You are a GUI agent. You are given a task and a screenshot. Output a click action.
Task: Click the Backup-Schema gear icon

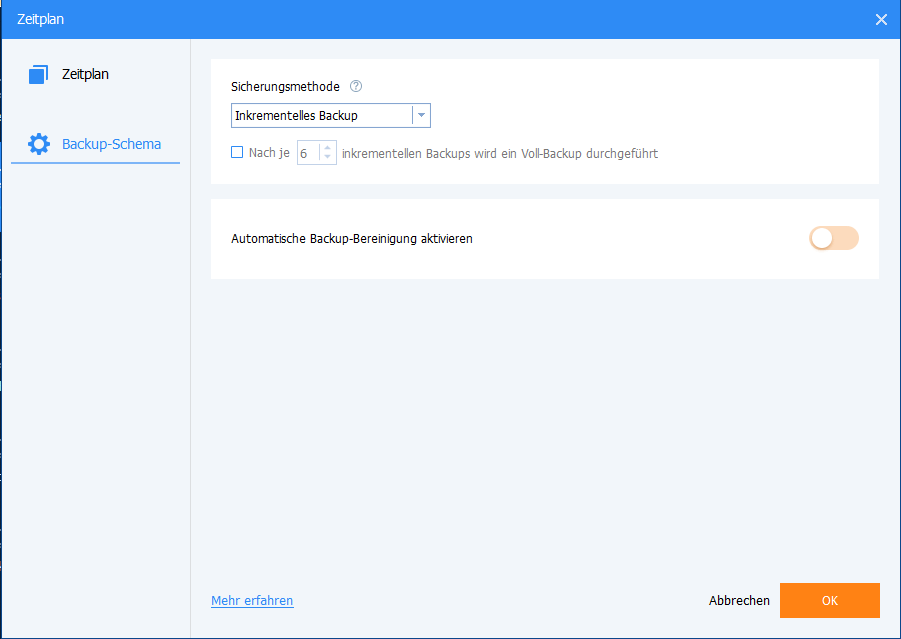38,144
